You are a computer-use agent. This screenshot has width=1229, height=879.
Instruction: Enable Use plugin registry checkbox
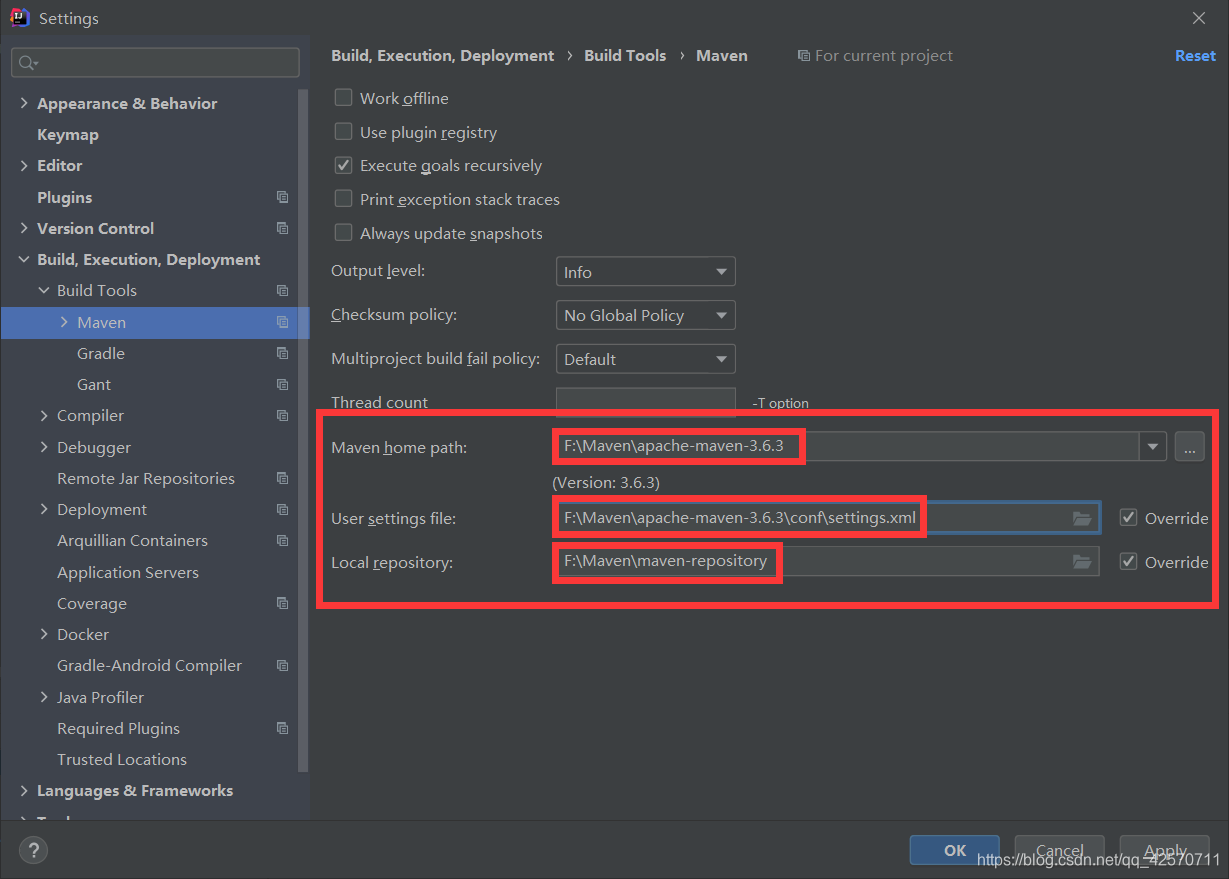tap(343, 132)
